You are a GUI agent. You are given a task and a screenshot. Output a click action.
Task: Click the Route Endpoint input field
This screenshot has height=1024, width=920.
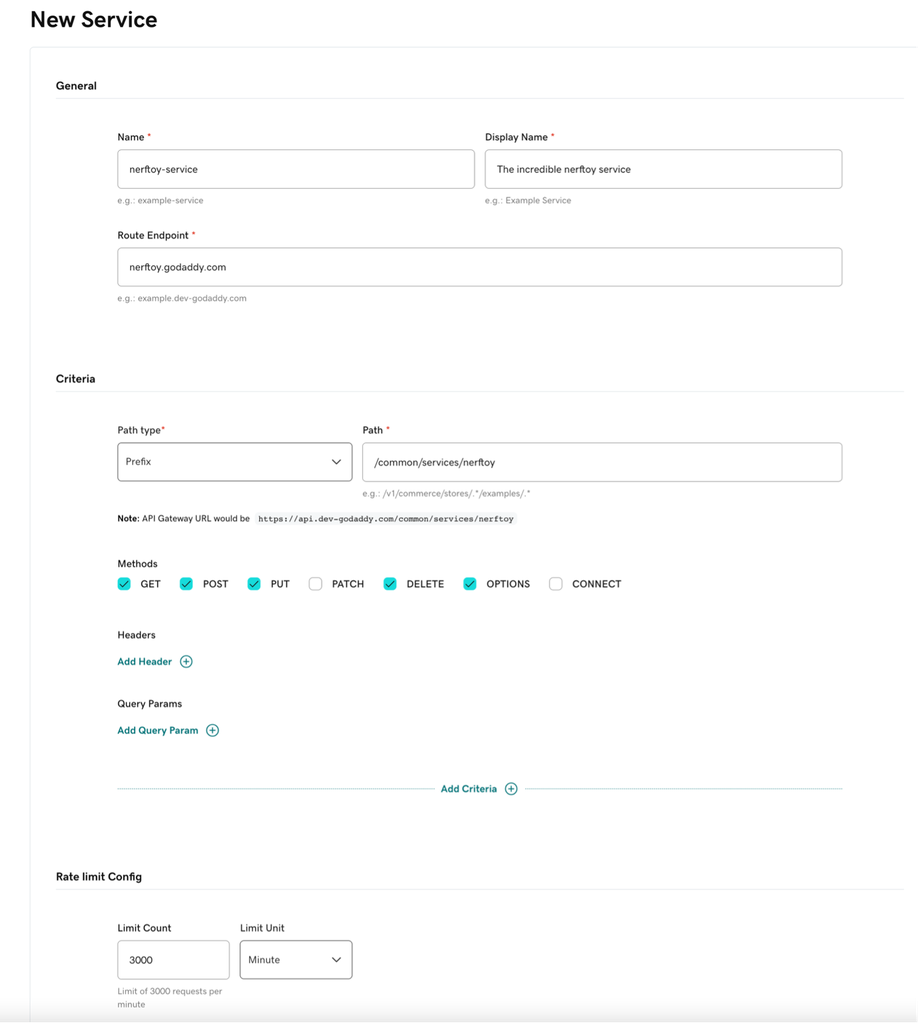click(x=479, y=268)
